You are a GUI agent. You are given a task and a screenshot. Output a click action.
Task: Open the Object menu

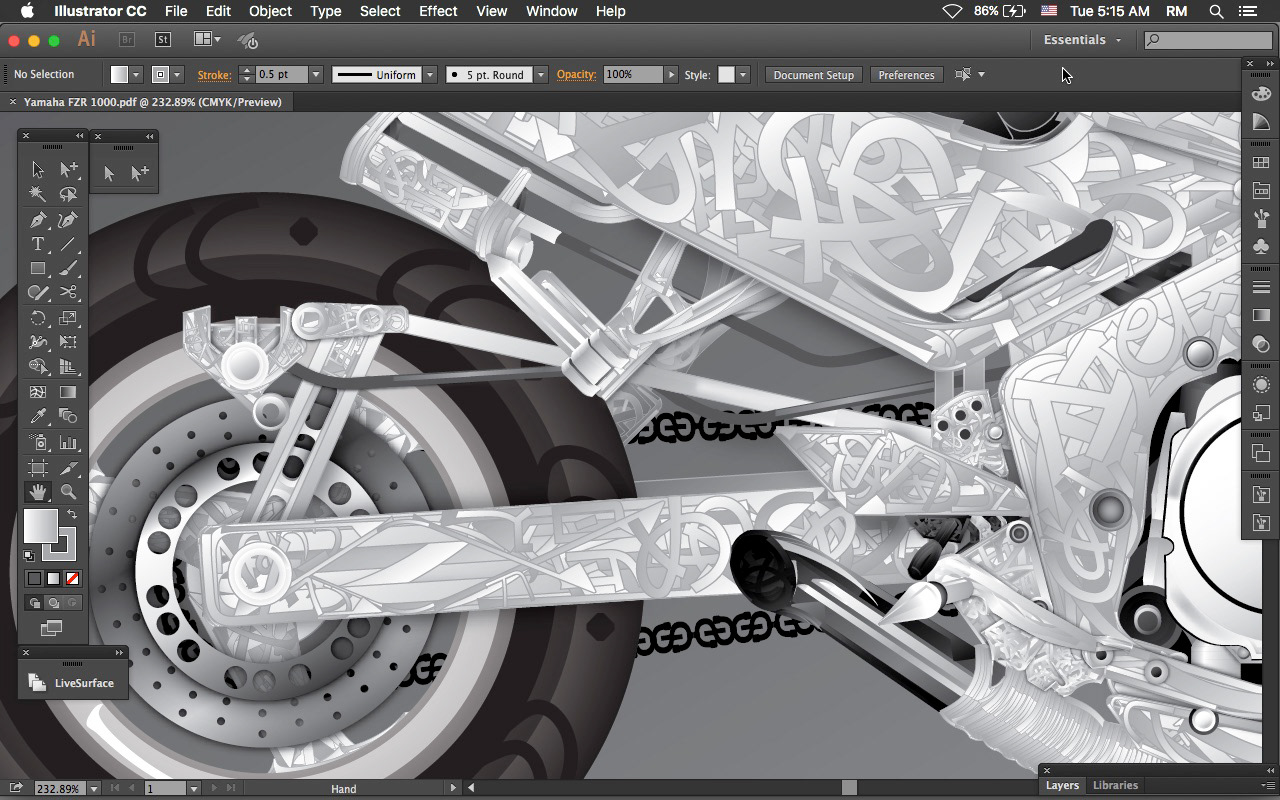coord(270,11)
